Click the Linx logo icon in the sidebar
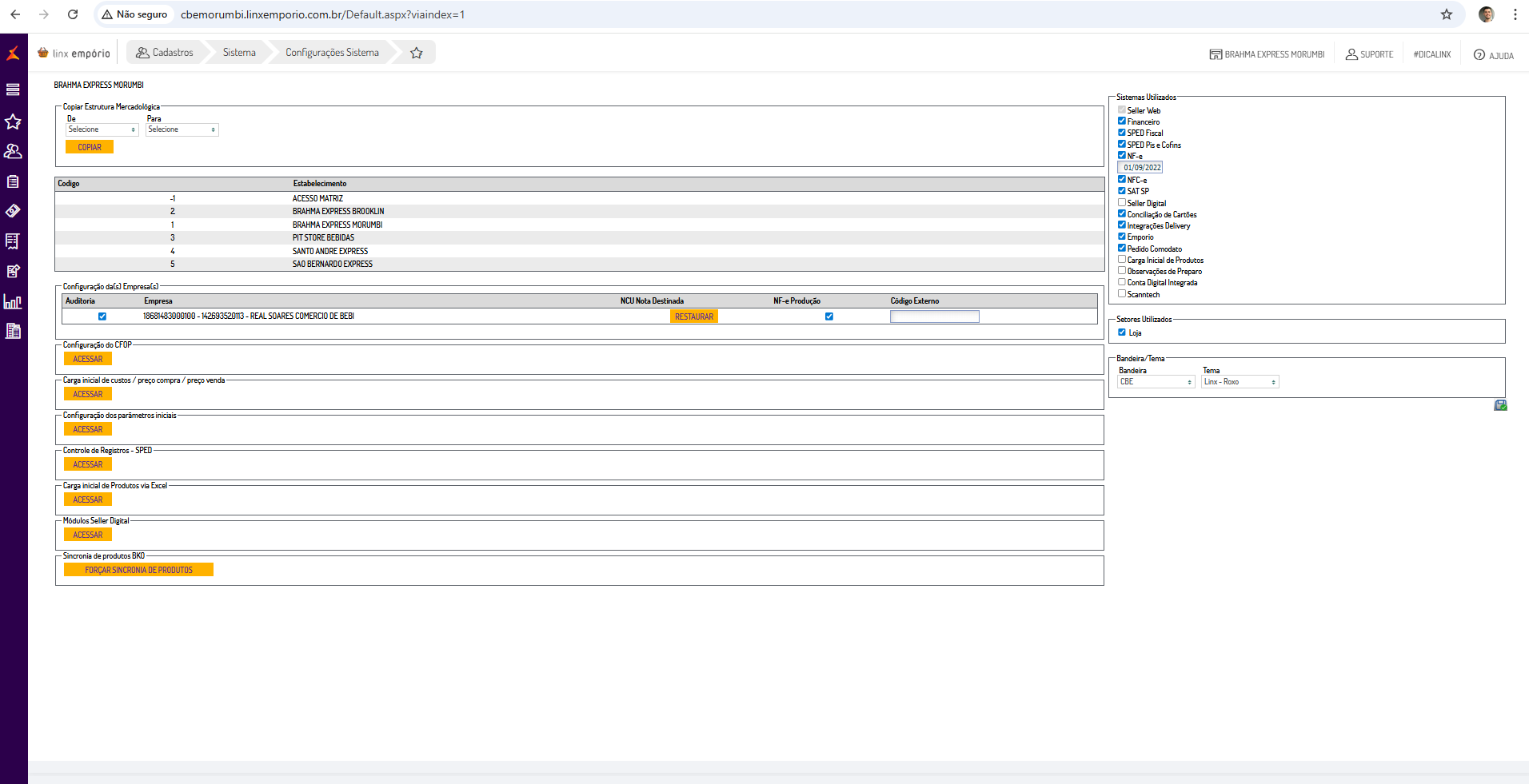Viewport: 1529px width, 784px height. 13,54
